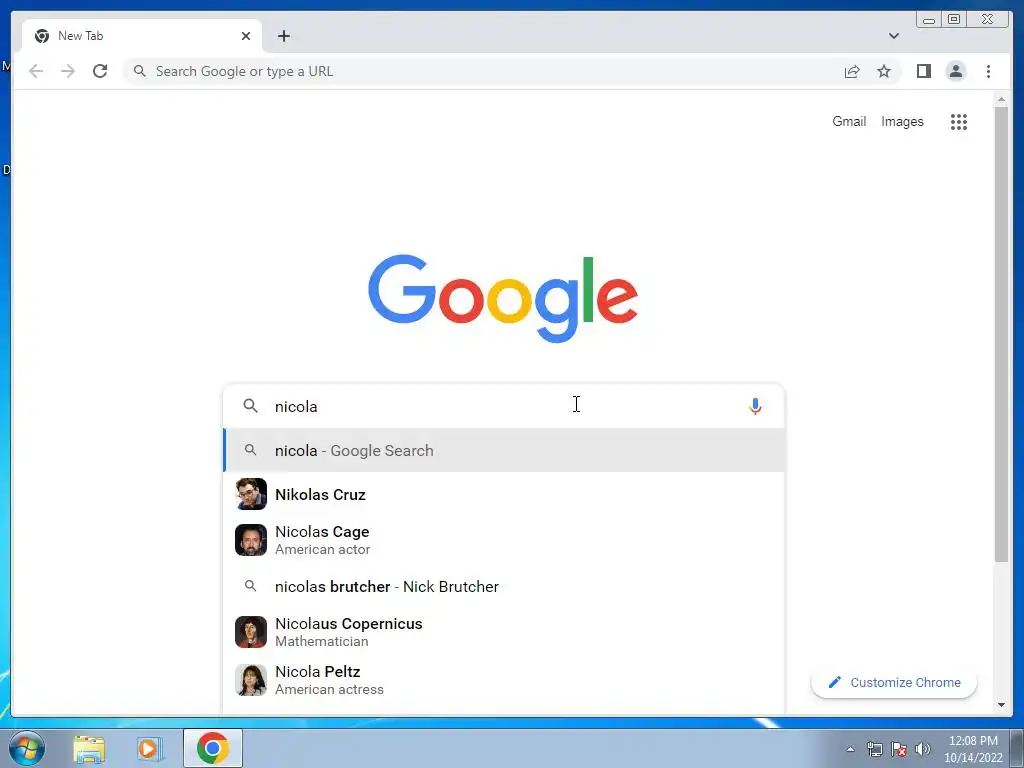Show hidden system tray icons
1024x768 pixels.
850,749
